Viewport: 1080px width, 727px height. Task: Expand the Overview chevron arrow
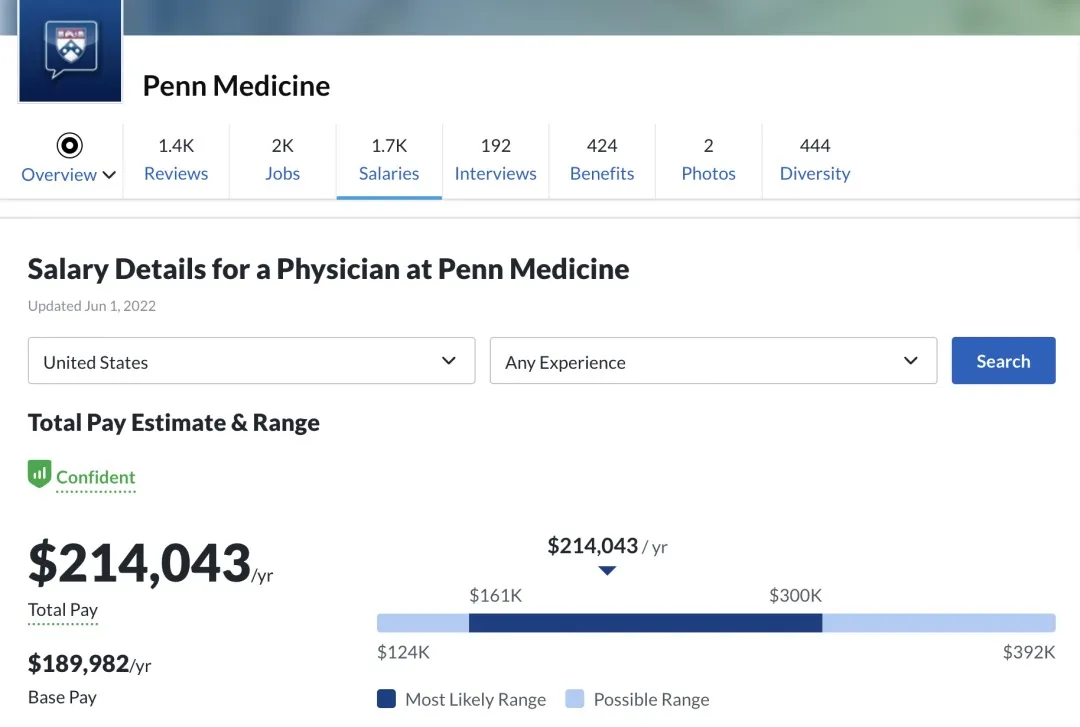[x=109, y=175]
